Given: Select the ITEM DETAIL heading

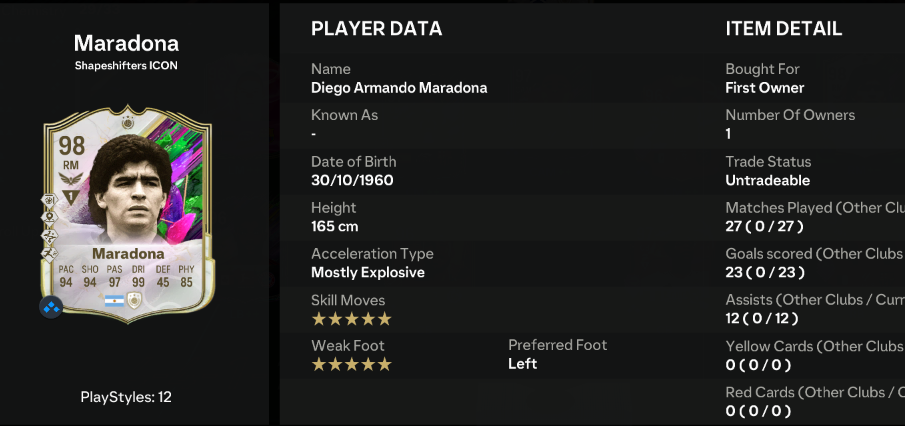Looking at the screenshot, I should pos(783,29).
